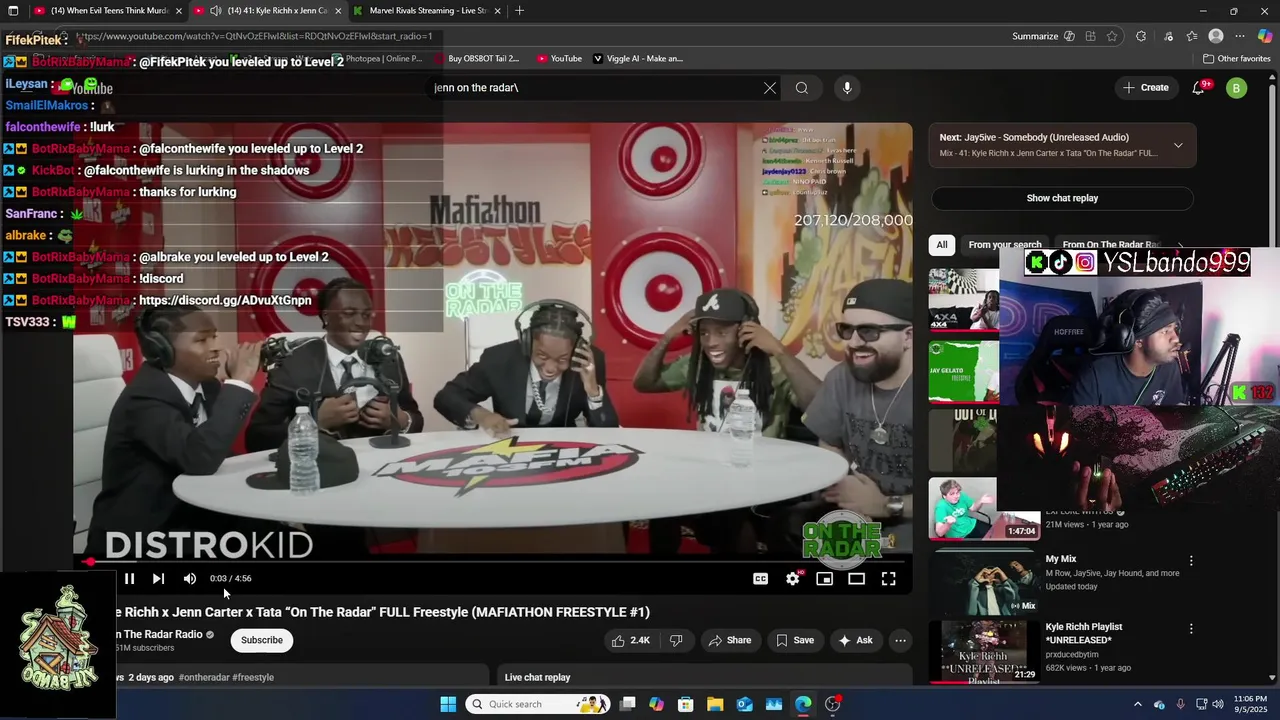Switch to miniplayer mode
Viewport: 1280px width, 720px height.
[824, 578]
